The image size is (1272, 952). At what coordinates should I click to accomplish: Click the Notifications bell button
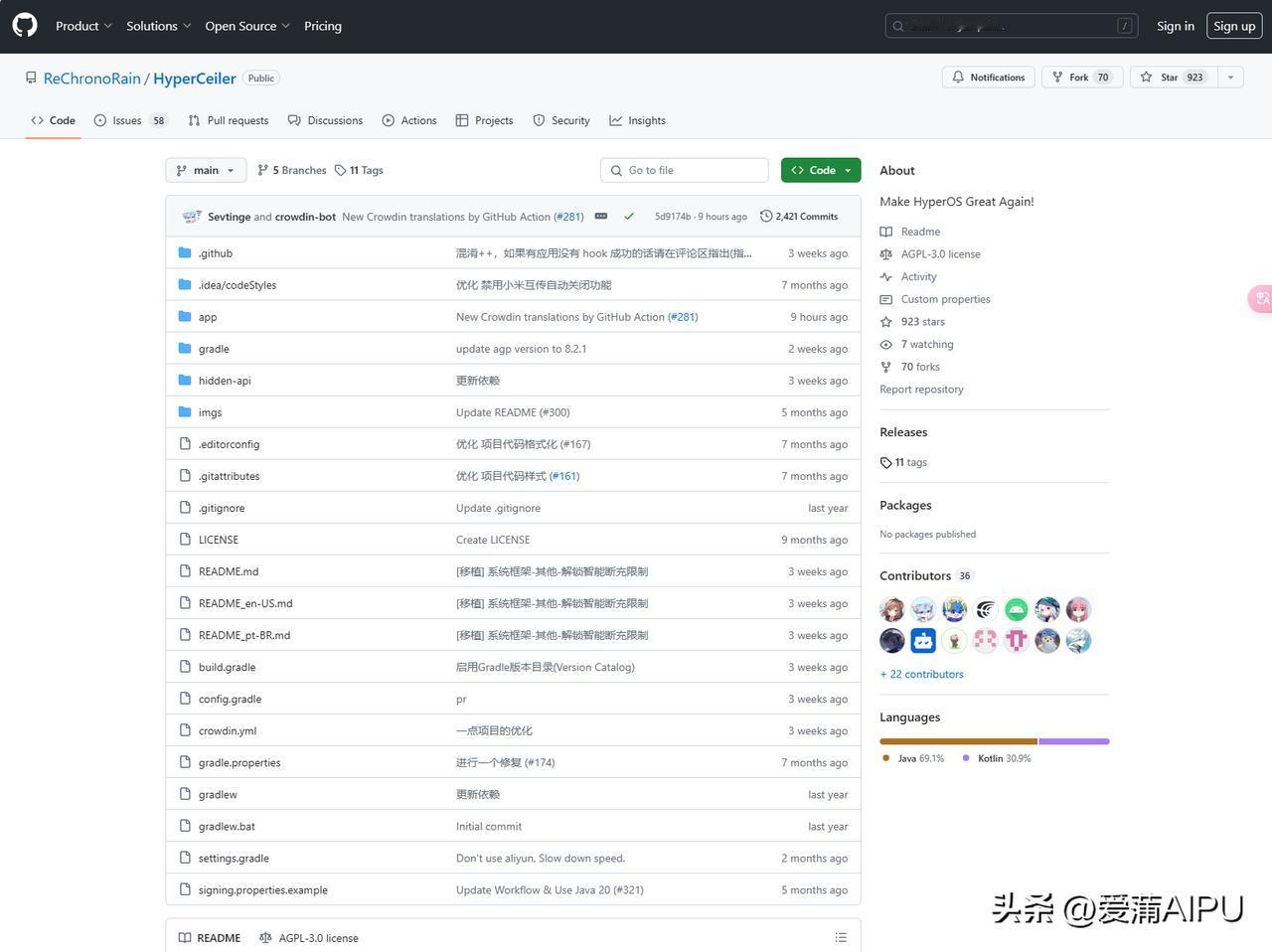[x=989, y=78]
